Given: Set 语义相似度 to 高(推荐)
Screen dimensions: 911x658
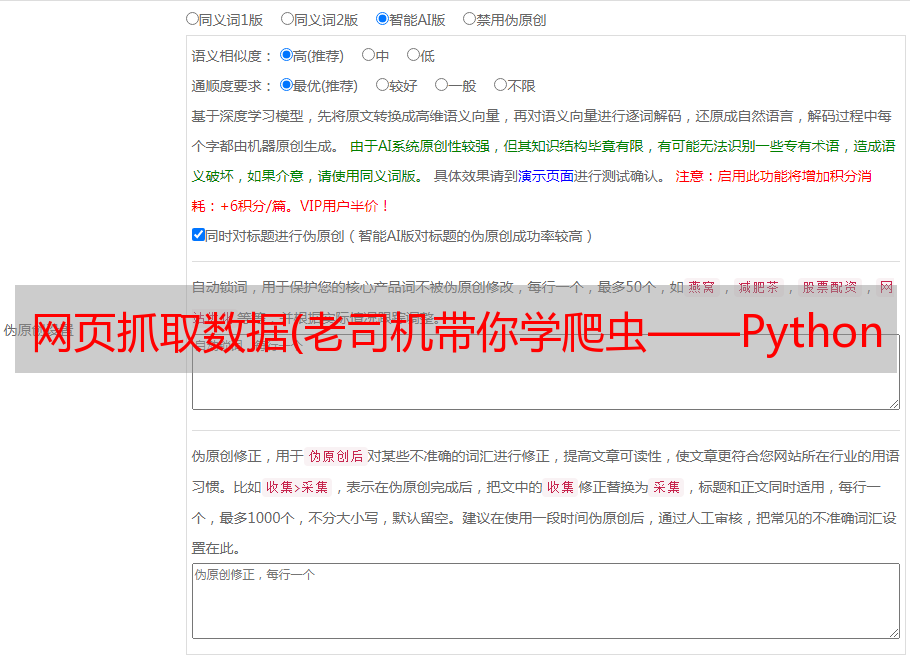Looking at the screenshot, I should click(286, 55).
